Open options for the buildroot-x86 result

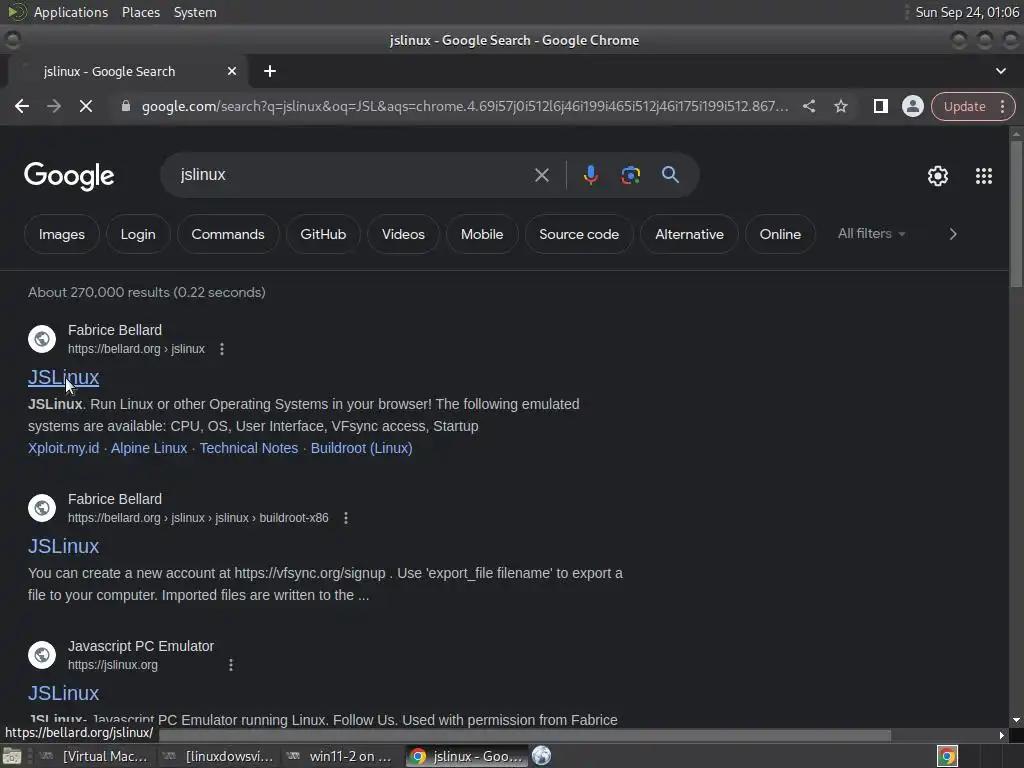coord(345,518)
